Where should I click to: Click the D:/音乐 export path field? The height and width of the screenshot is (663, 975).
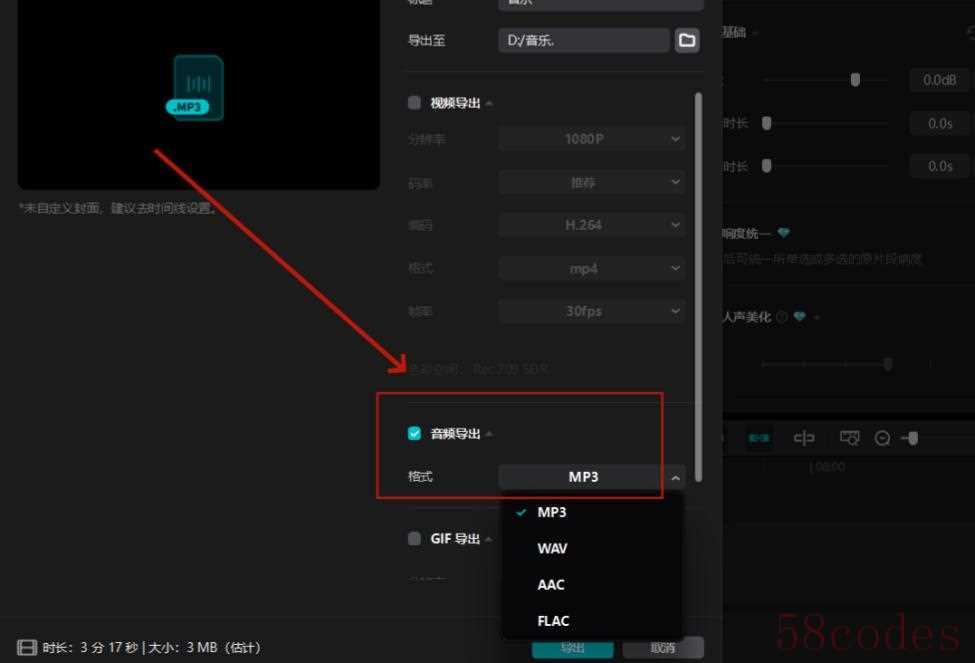click(x=583, y=40)
